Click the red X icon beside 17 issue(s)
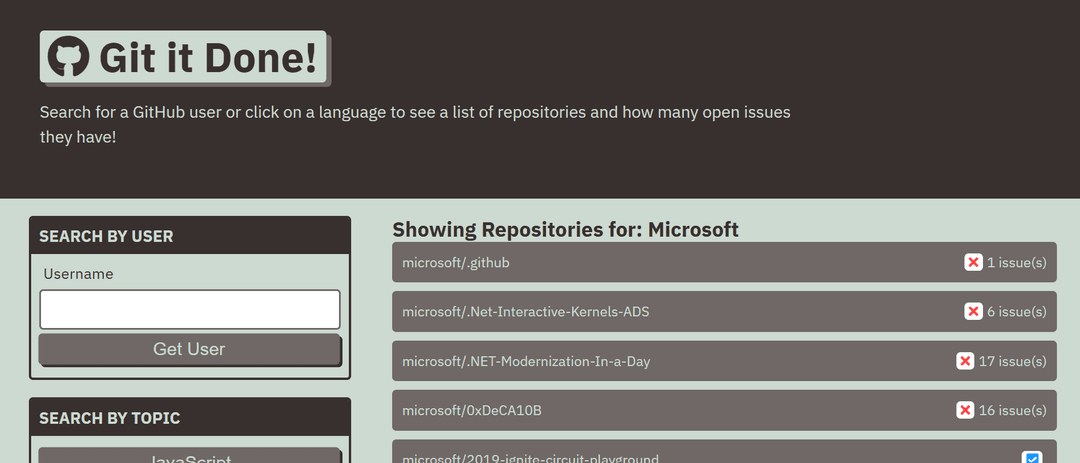The width and height of the screenshot is (1080, 463). pyautogui.click(x=965, y=361)
